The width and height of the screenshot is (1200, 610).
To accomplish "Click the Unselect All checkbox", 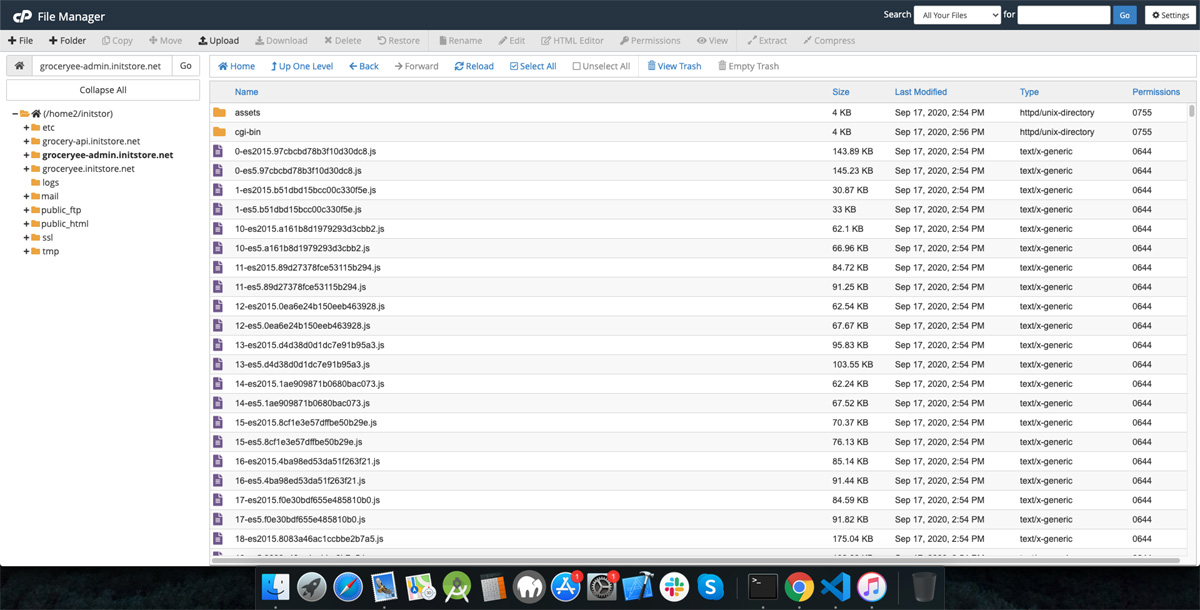I will 577,66.
